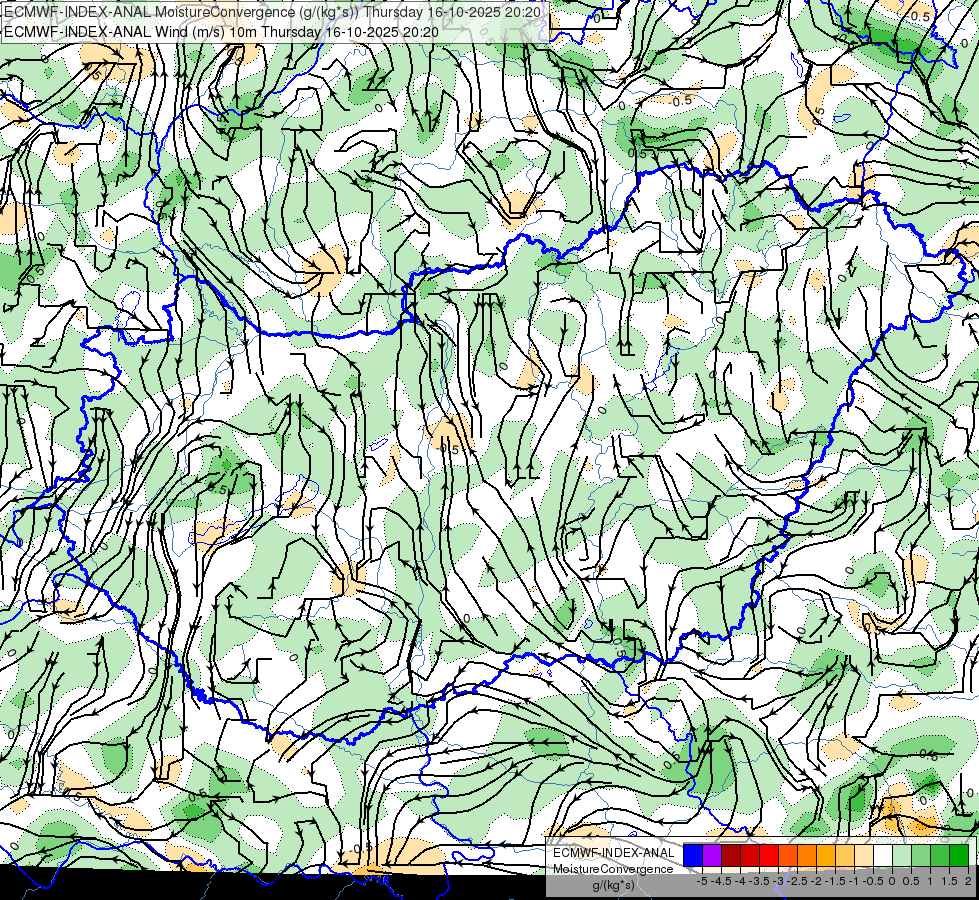Click the white legend swatch
The height and width of the screenshot is (900, 979).
[x=883, y=856]
